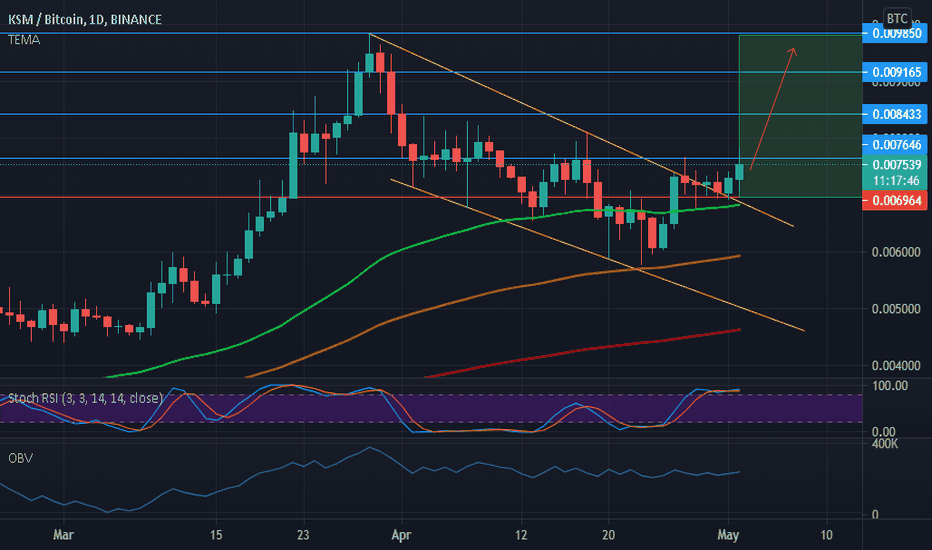The image size is (932, 550).
Task: Click the 0.005000 price axis value
Action: tap(896, 309)
